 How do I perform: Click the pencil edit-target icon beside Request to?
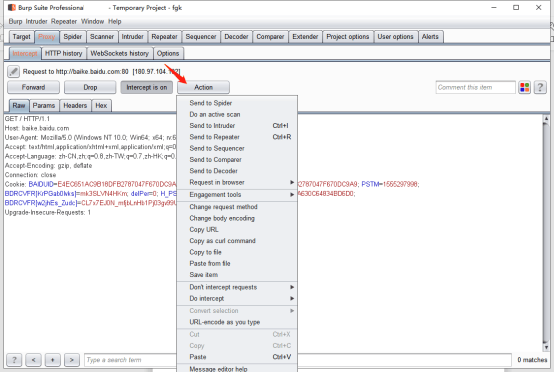pyautogui.click(x=13, y=72)
